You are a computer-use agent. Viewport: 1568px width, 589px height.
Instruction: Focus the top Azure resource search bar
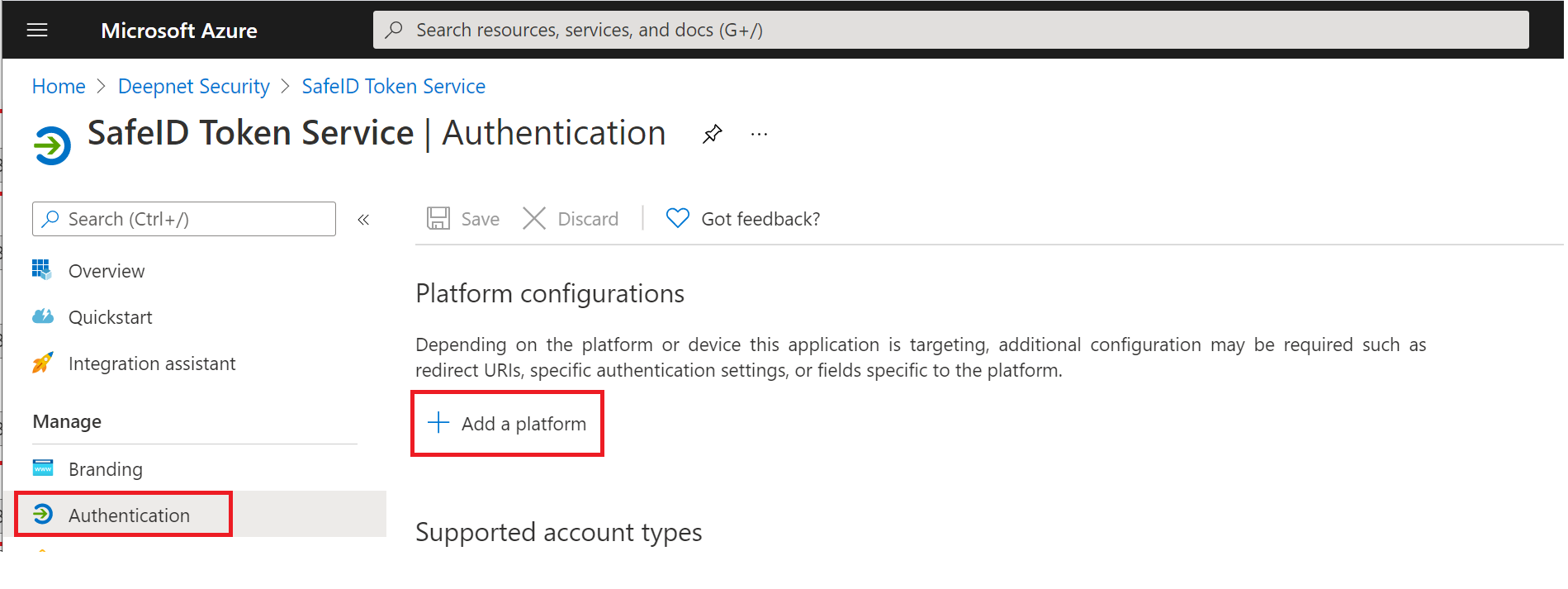[950, 31]
